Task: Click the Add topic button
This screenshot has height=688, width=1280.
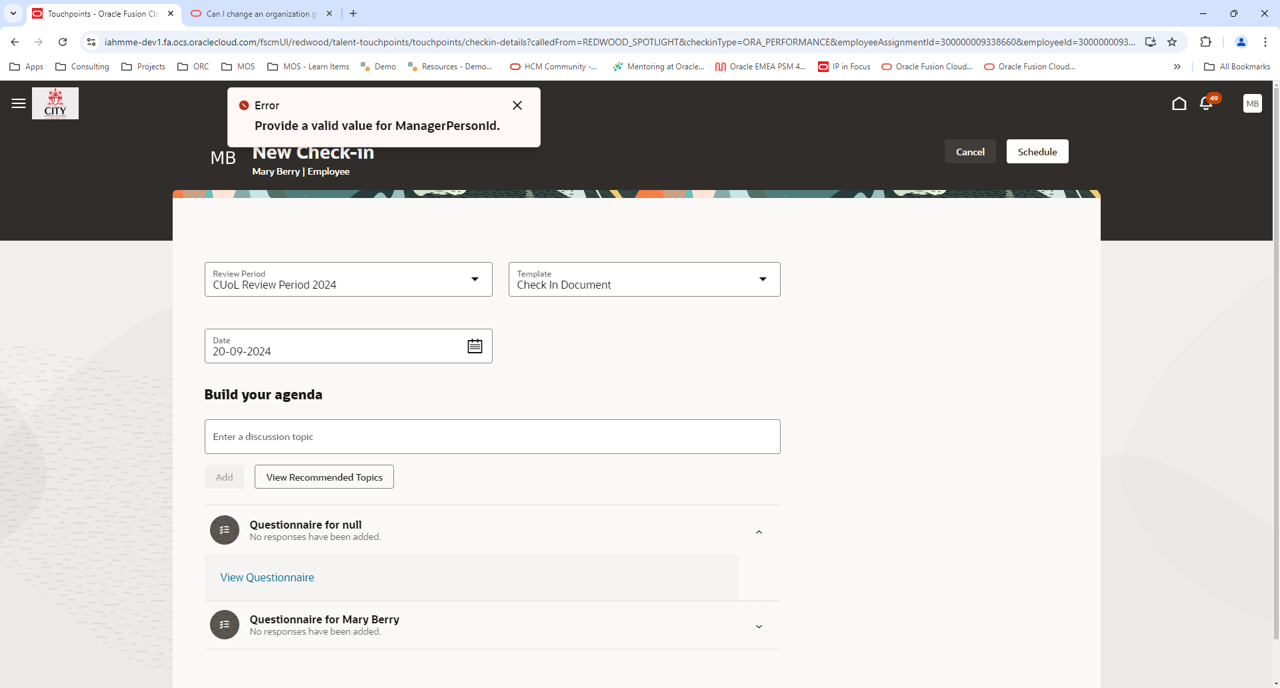Action: pos(224,477)
